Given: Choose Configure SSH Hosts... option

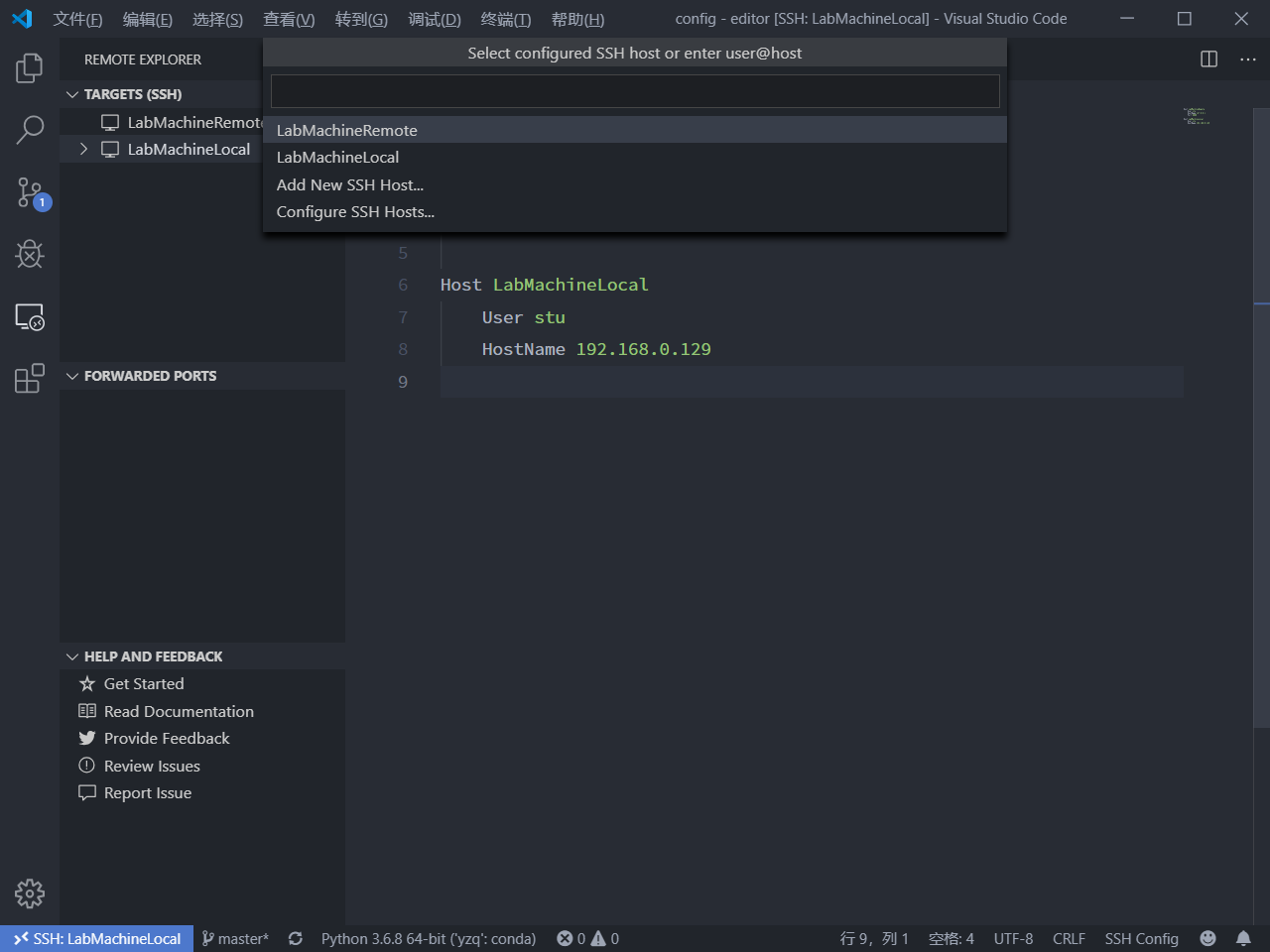Looking at the screenshot, I should (x=635, y=211).
